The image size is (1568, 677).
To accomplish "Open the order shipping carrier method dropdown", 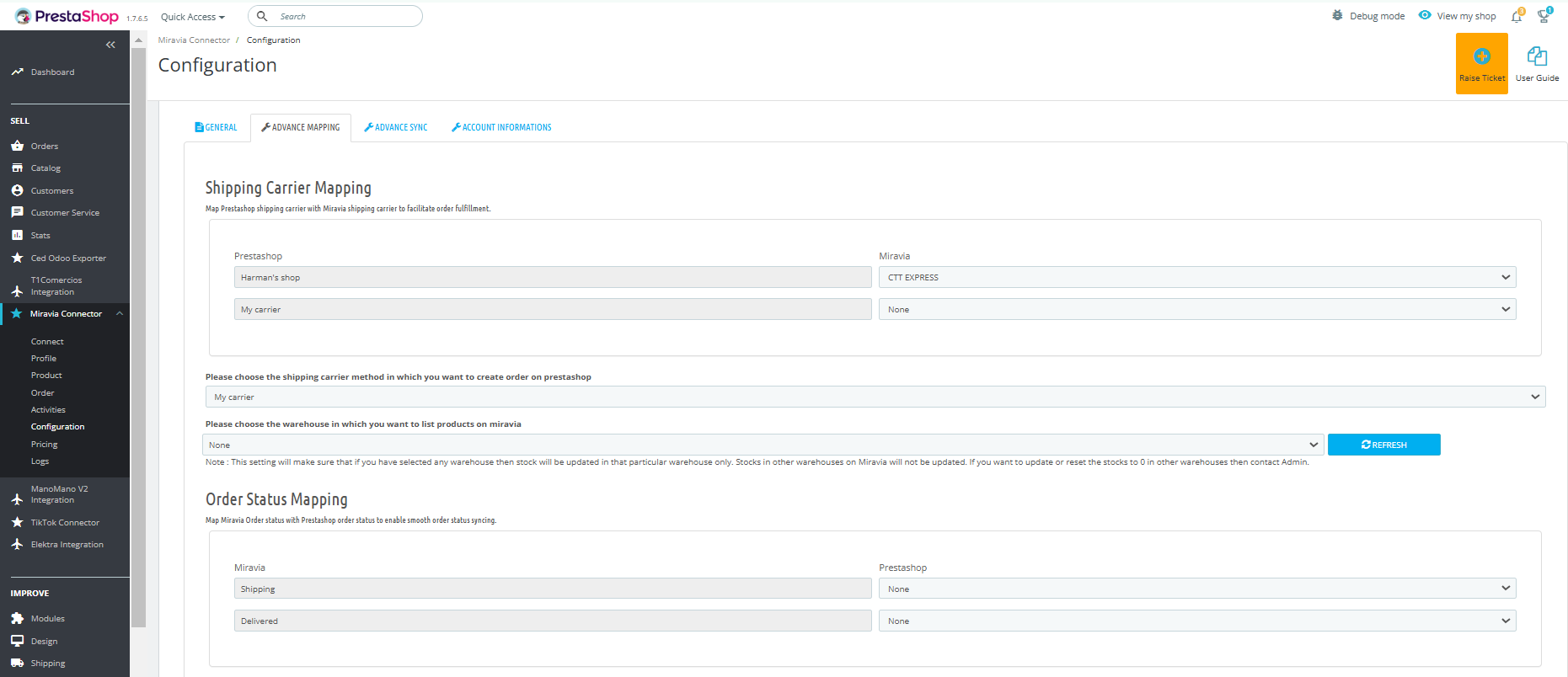I will point(875,397).
